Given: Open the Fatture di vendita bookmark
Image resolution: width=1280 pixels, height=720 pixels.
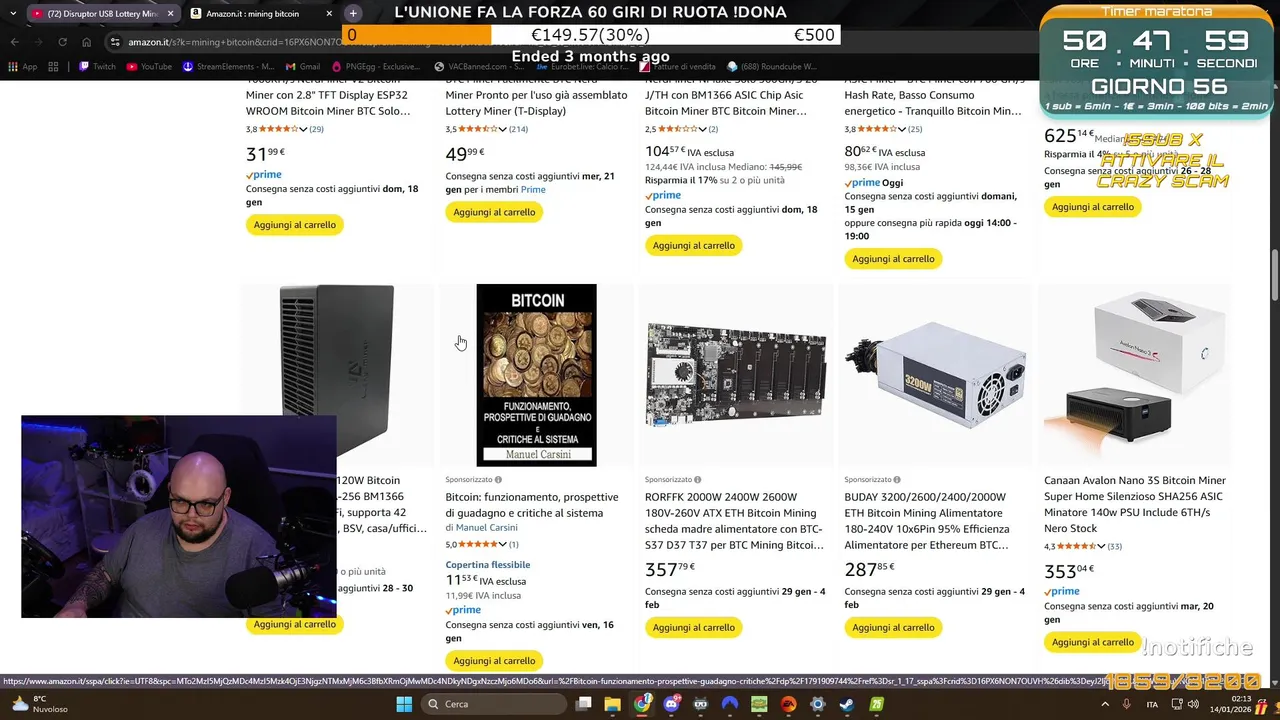Looking at the screenshot, I should point(678,67).
